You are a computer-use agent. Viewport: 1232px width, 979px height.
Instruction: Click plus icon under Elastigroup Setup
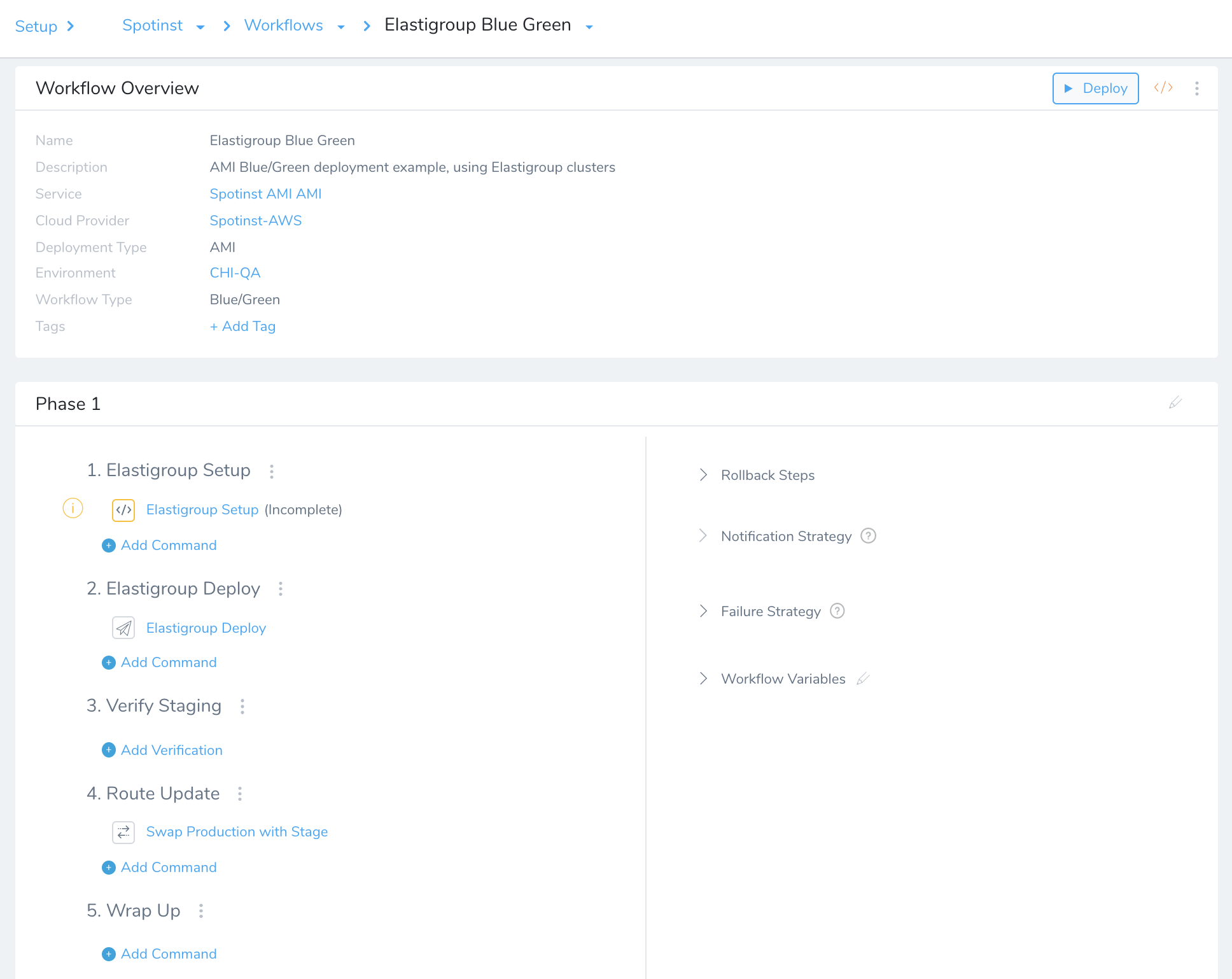(109, 546)
